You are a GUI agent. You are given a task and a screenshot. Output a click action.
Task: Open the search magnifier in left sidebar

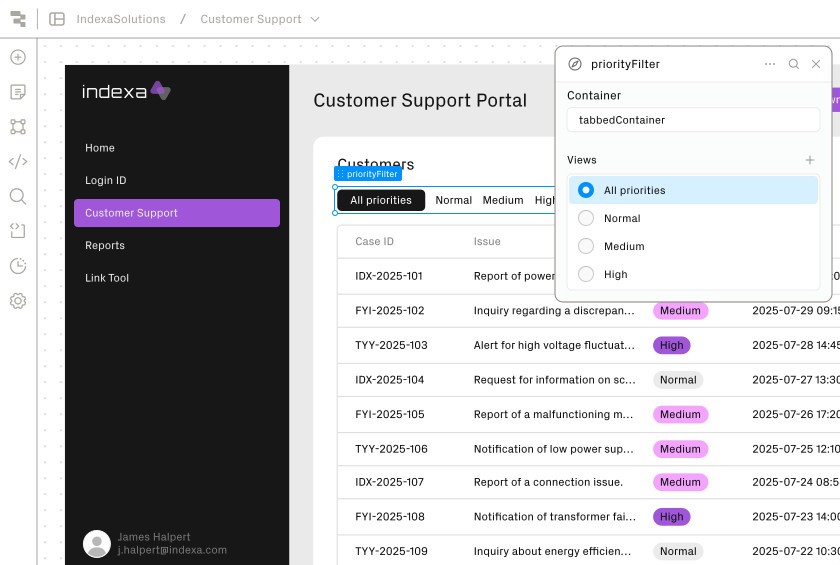point(18,197)
